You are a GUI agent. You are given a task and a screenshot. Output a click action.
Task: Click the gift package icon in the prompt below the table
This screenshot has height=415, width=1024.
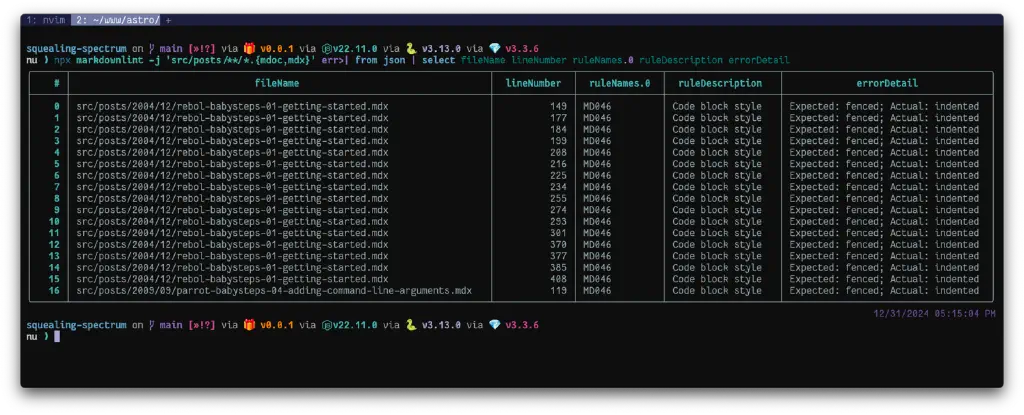pyautogui.click(x=249, y=325)
